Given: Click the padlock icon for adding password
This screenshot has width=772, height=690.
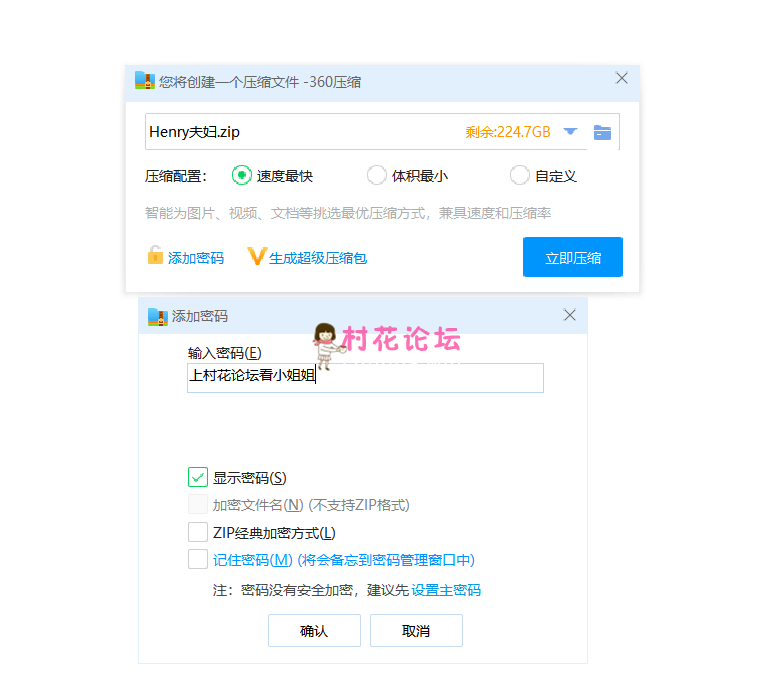Looking at the screenshot, I should tap(155, 256).
